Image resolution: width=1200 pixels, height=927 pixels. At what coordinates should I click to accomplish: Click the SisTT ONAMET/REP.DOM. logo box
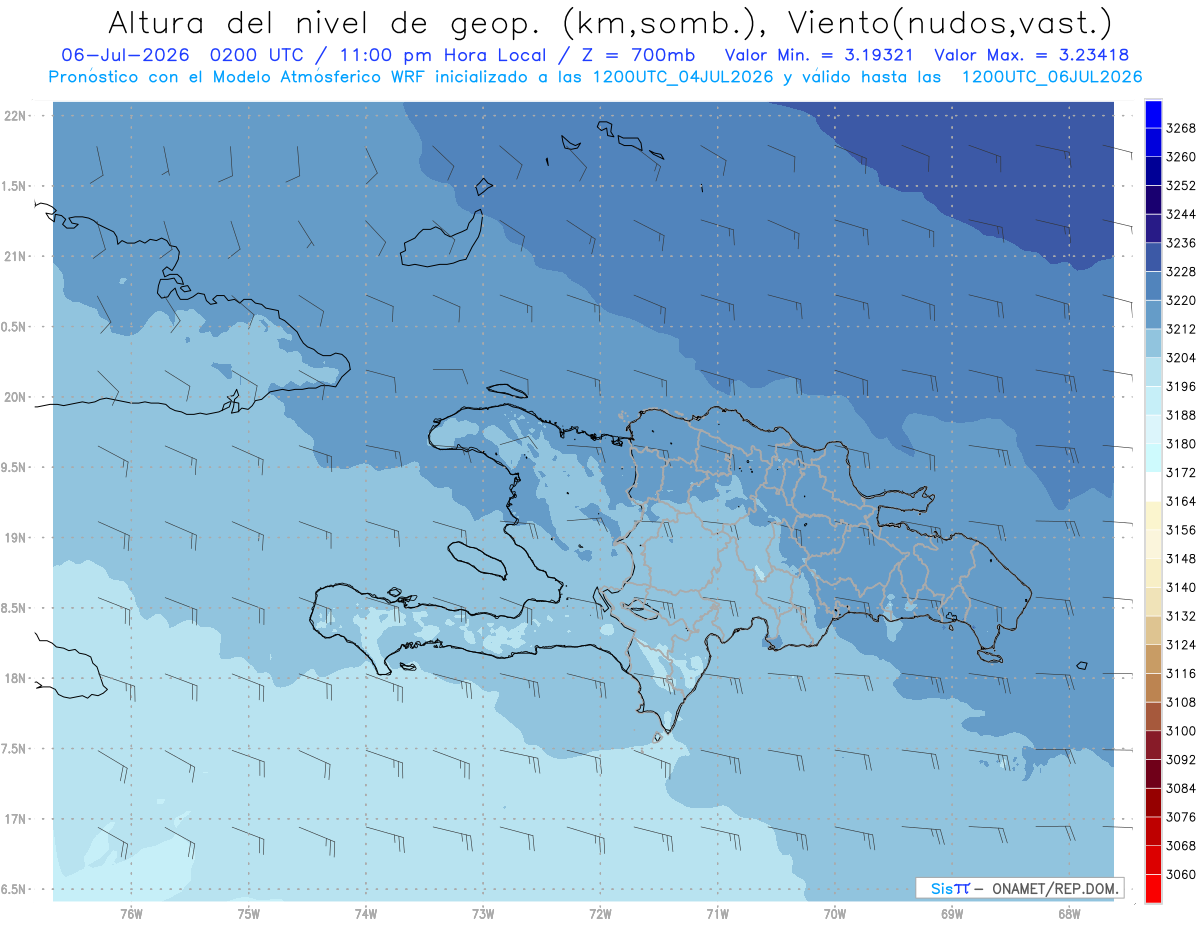[x=1019, y=888]
